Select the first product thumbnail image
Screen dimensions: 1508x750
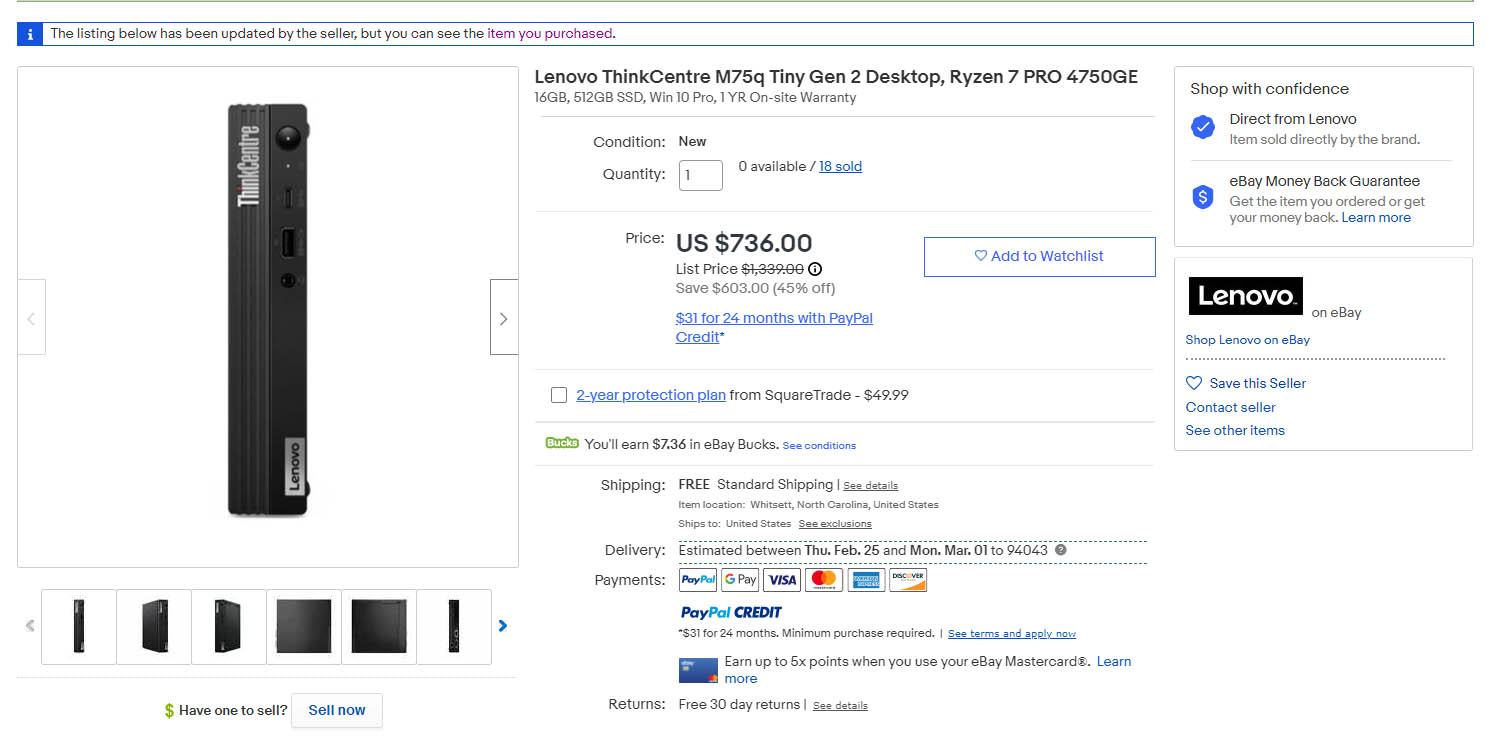click(x=79, y=627)
